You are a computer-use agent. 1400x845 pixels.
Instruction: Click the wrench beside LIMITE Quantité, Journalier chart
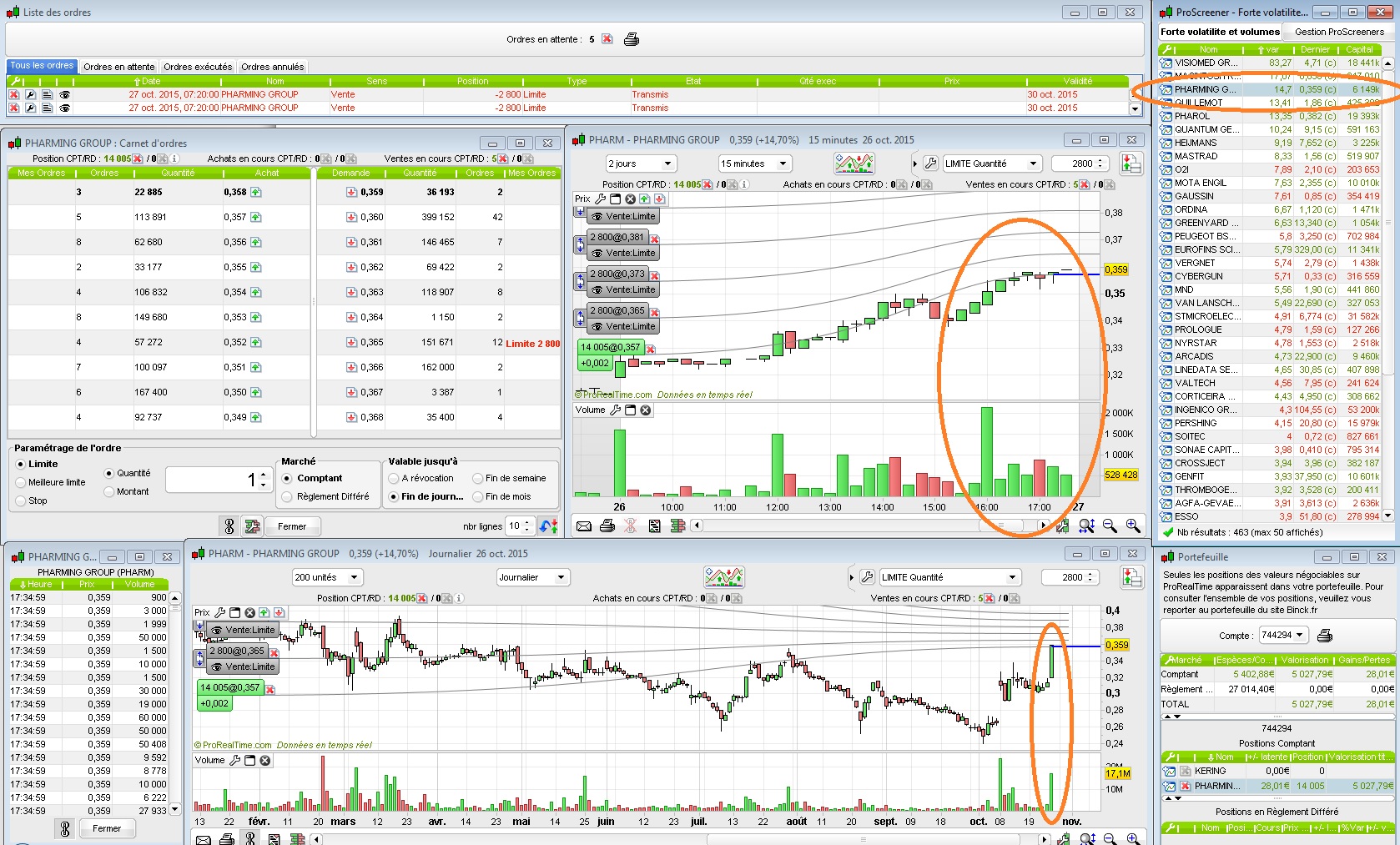868,577
